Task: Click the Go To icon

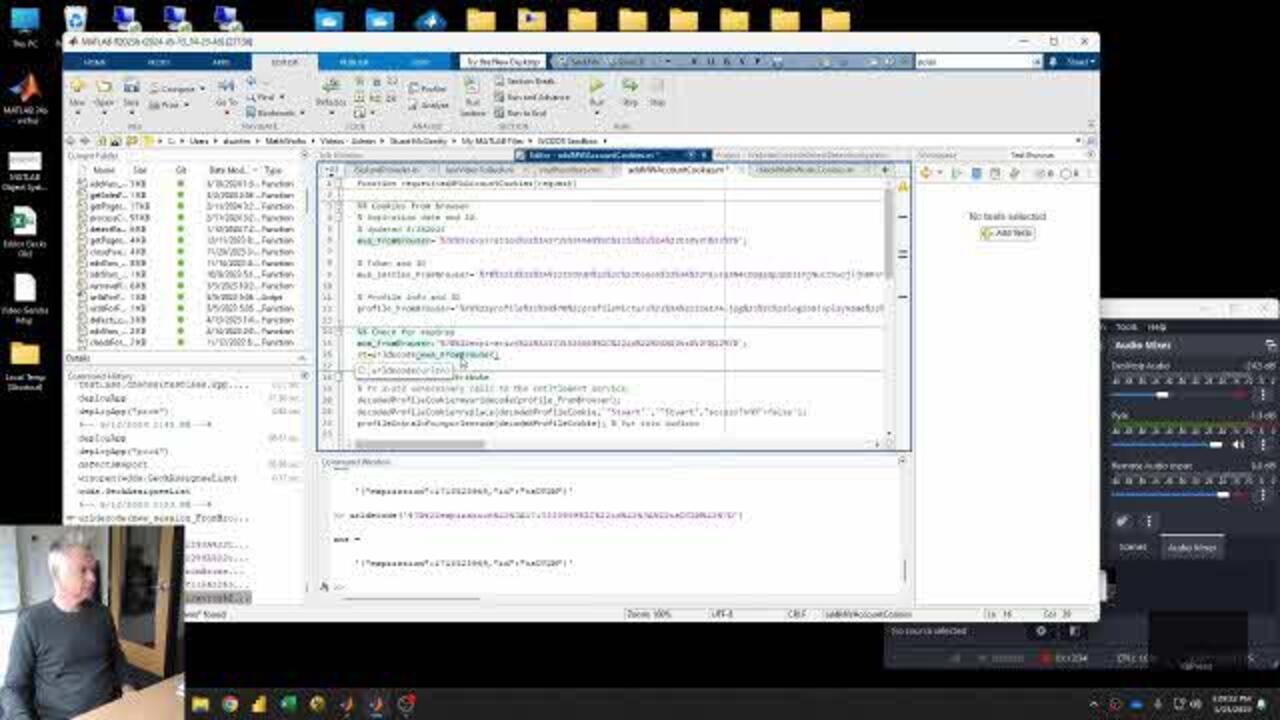Action: point(226,90)
